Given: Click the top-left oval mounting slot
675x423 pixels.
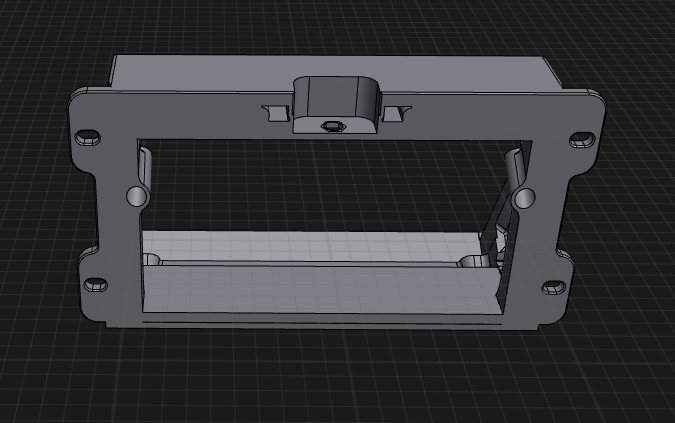Looking at the screenshot, I should 88,138.
